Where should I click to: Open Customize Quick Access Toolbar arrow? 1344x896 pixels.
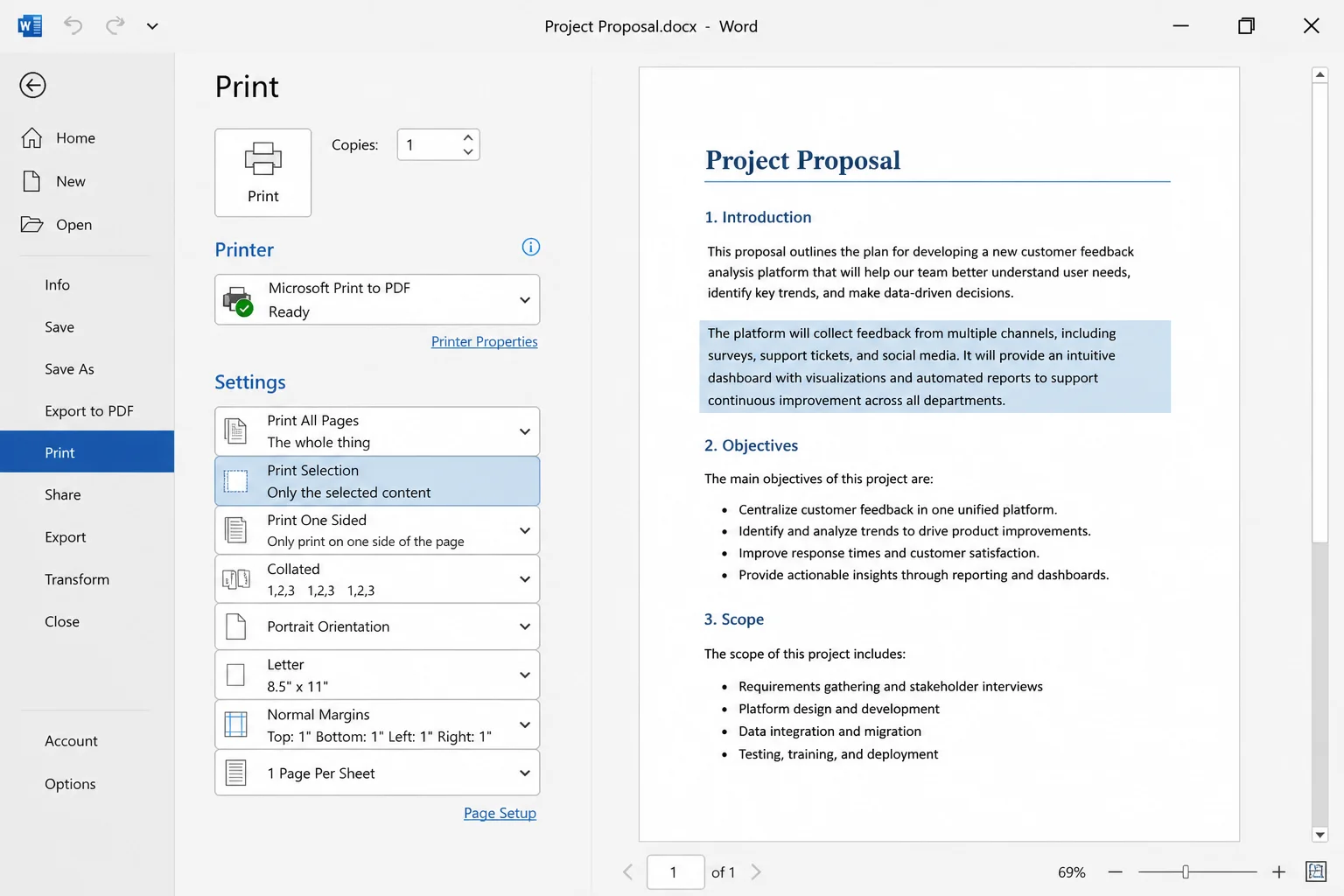[152, 26]
